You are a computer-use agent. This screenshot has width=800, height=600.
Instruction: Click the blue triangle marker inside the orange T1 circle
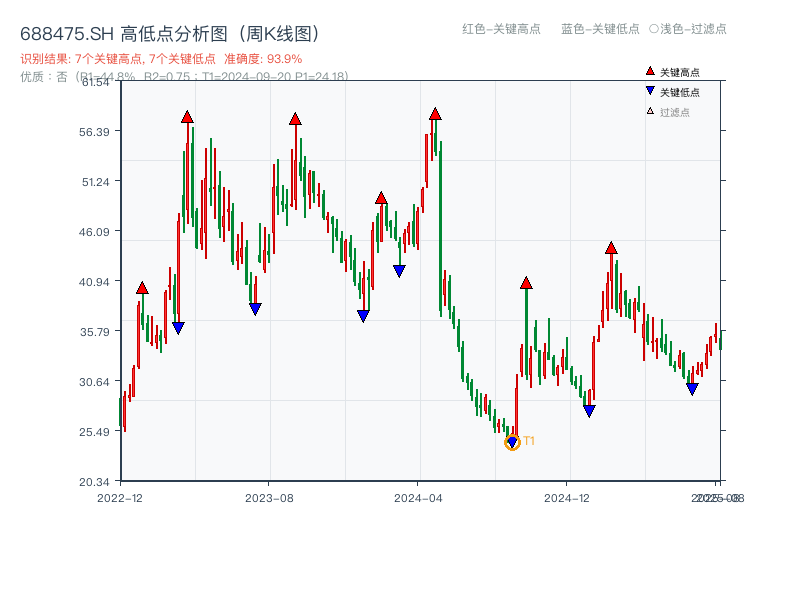tap(512, 440)
